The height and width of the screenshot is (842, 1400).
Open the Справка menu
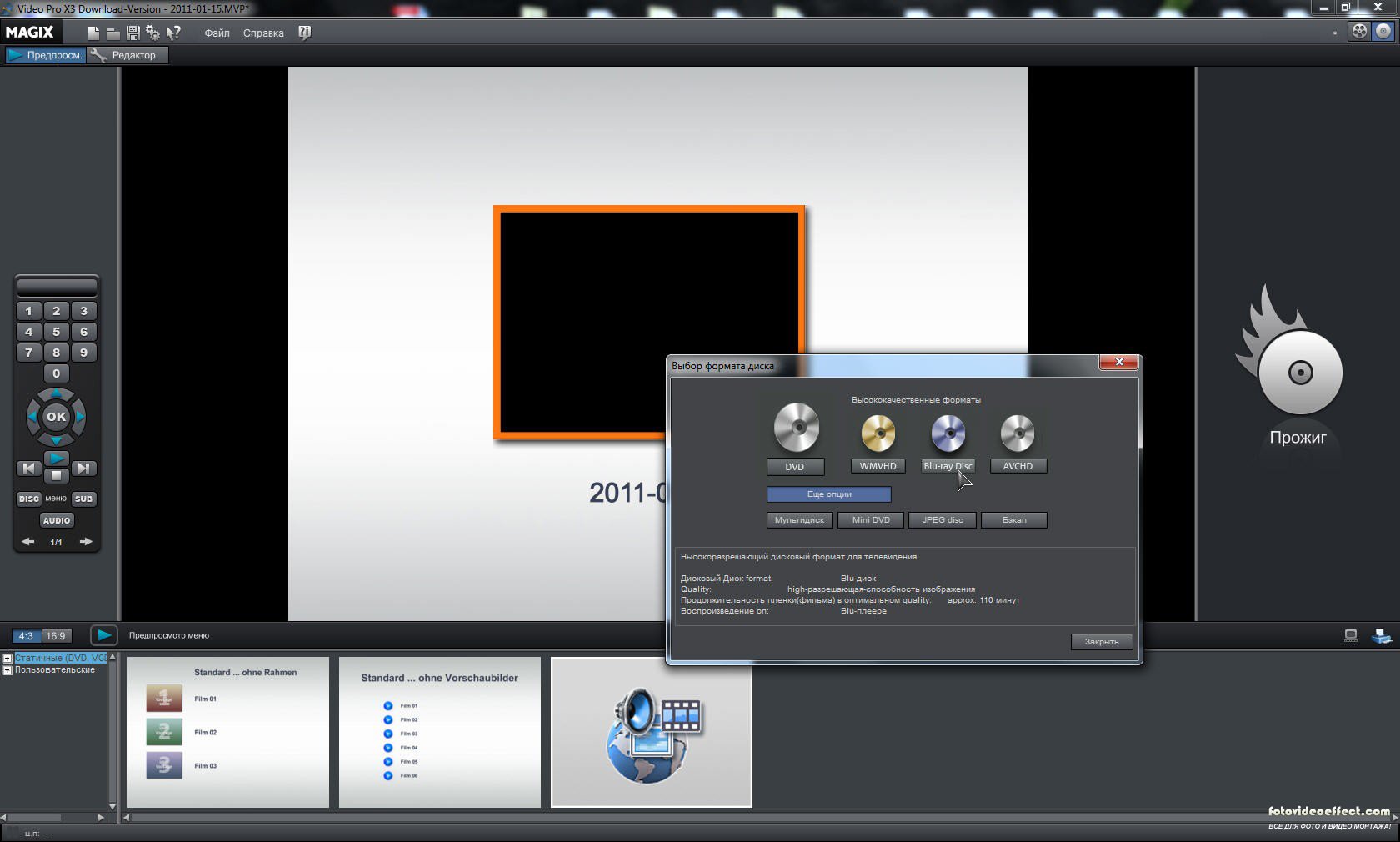click(263, 33)
